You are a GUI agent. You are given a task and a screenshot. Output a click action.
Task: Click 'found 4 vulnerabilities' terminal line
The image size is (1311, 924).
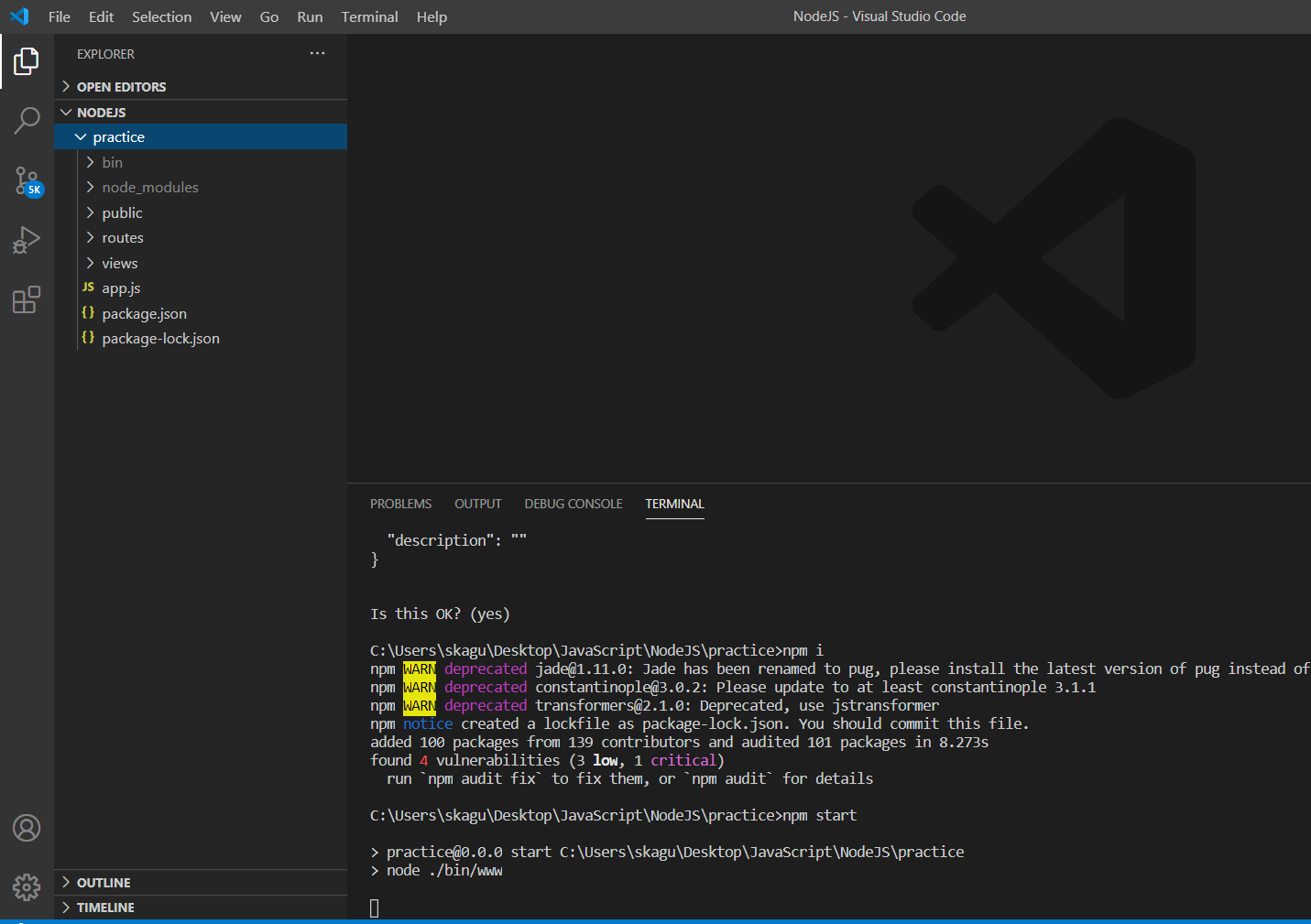547,760
